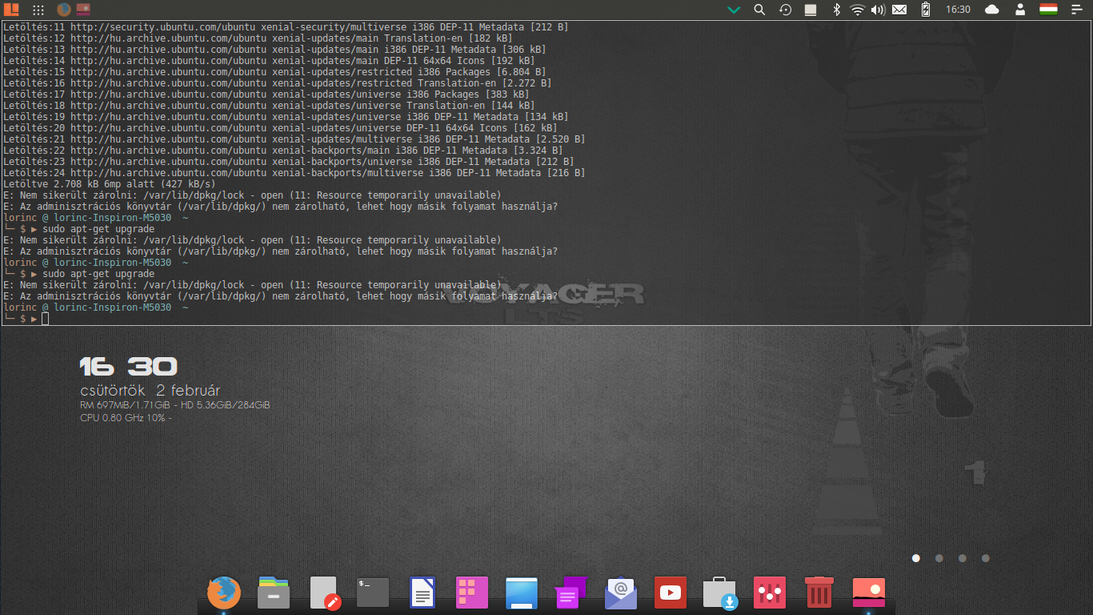Open the pink grid application icon
The height and width of the screenshot is (615, 1093).
[472, 593]
